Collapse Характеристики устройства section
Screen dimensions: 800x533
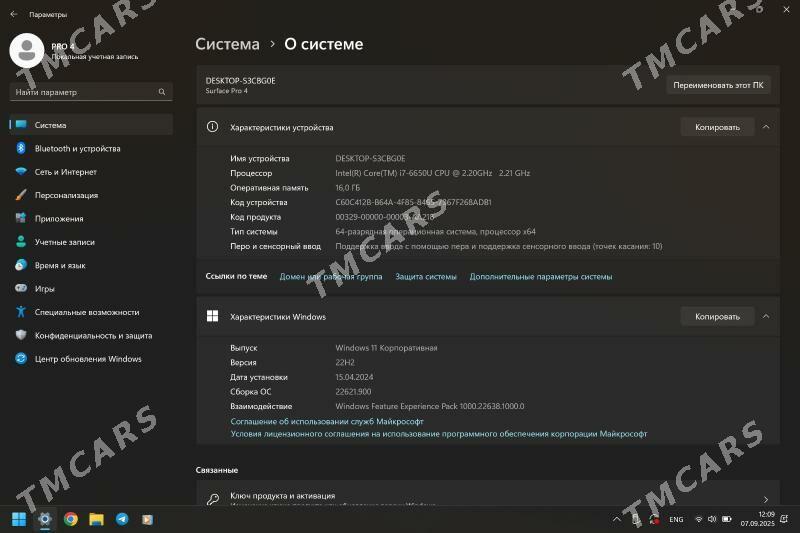tap(766, 127)
